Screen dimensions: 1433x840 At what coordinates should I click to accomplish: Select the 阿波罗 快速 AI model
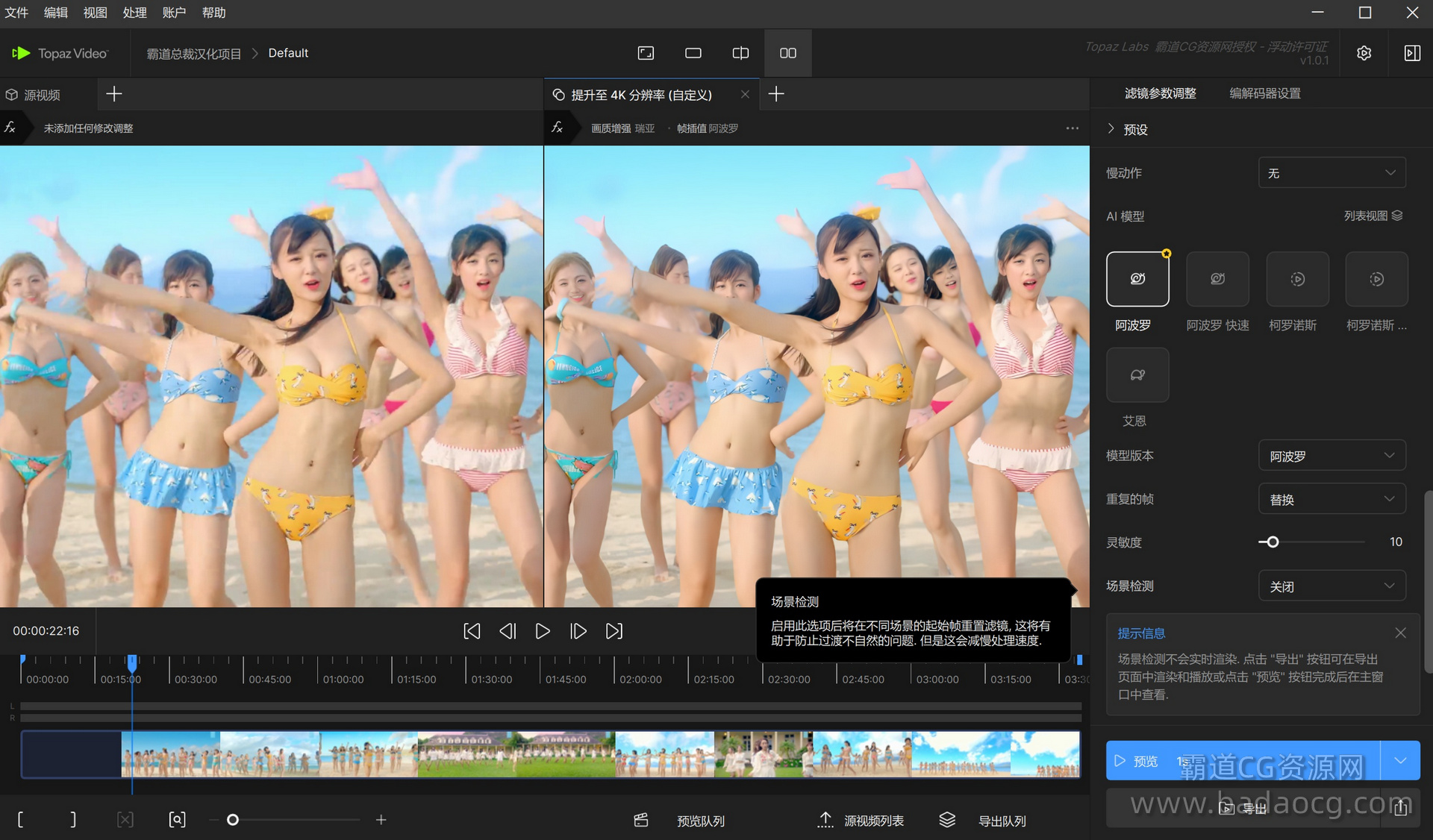(x=1217, y=279)
